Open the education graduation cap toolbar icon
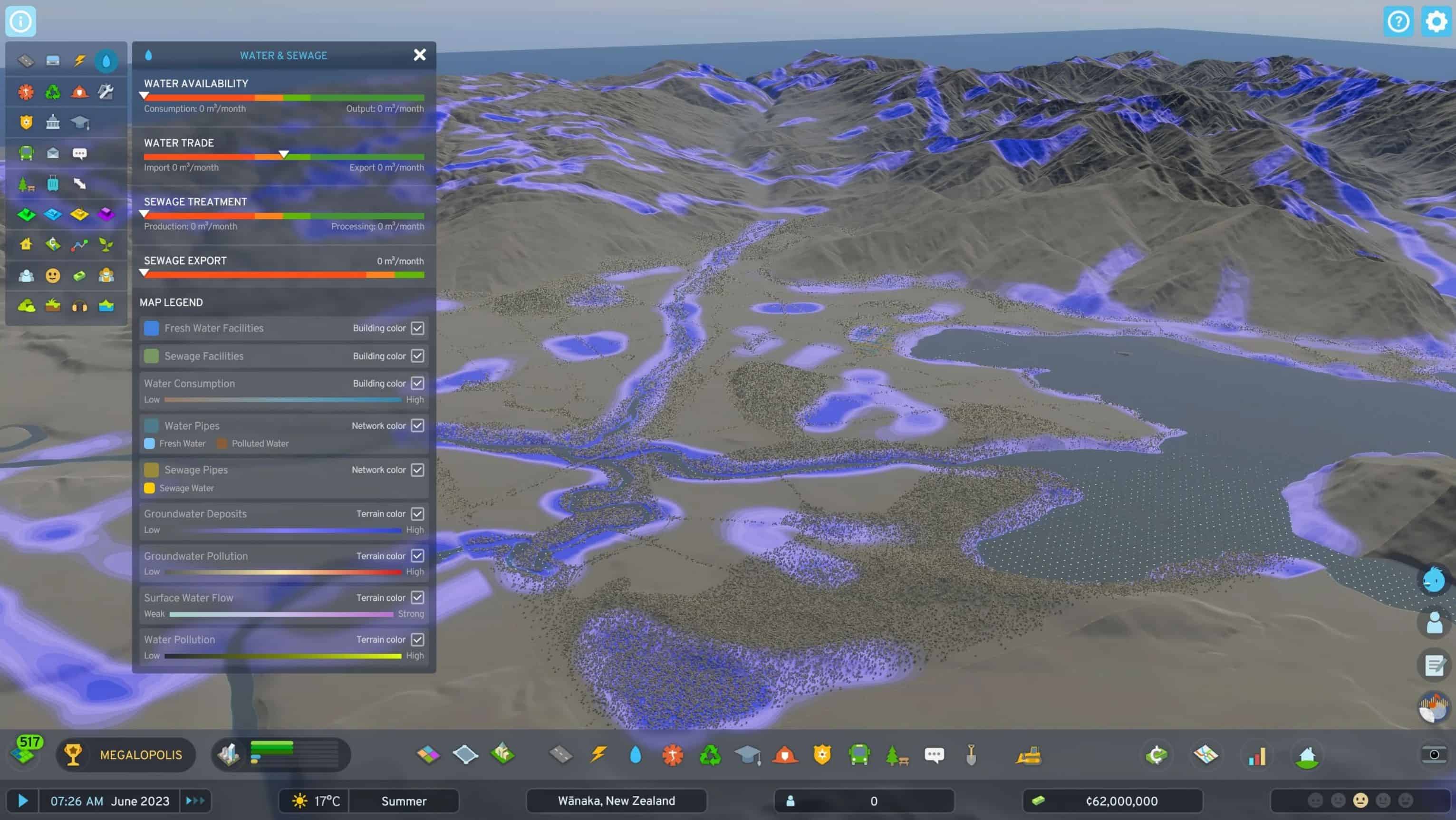 coord(747,755)
